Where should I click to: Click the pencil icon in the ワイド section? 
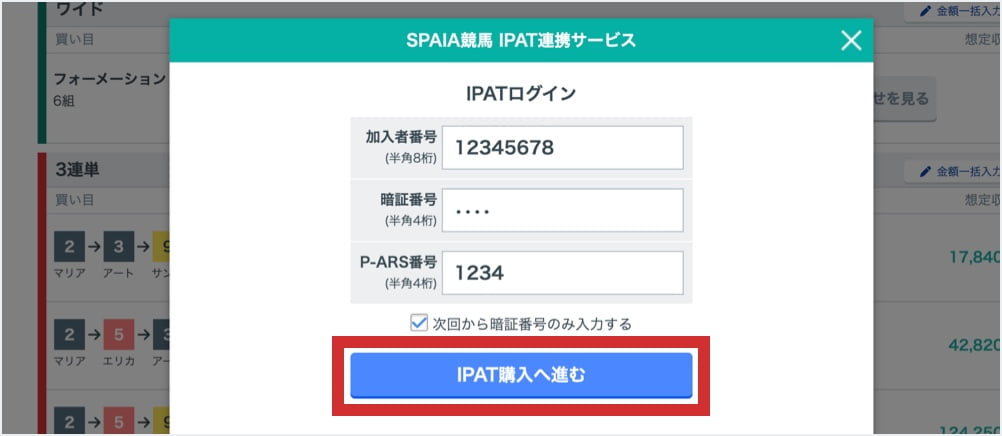[926, 13]
